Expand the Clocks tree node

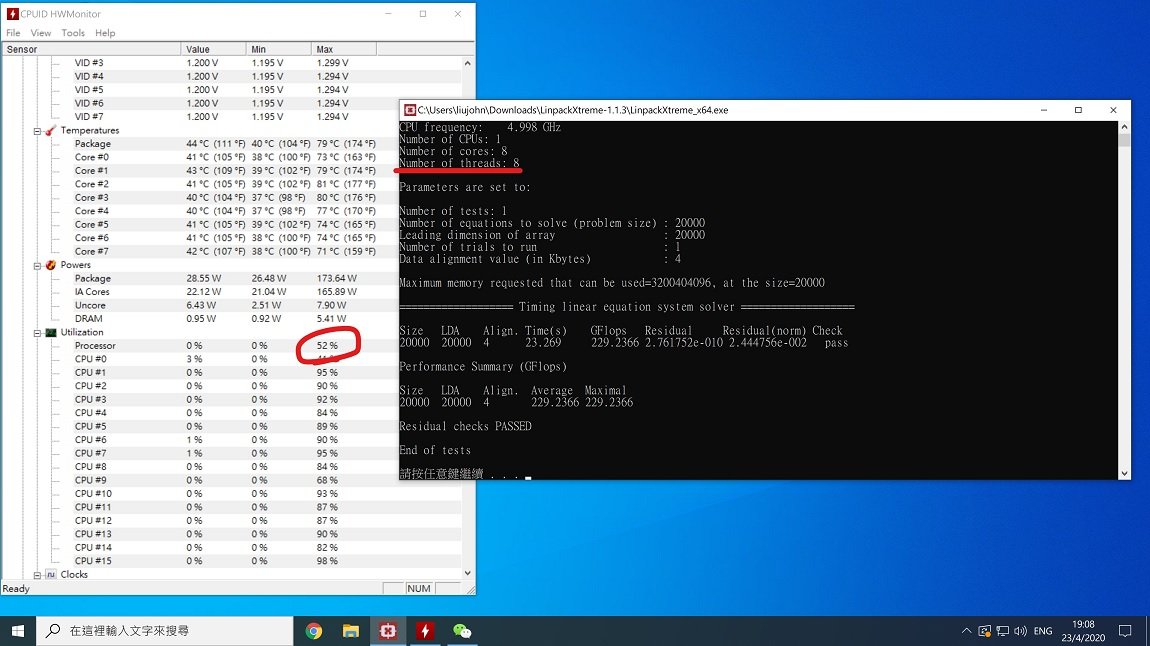point(37,575)
